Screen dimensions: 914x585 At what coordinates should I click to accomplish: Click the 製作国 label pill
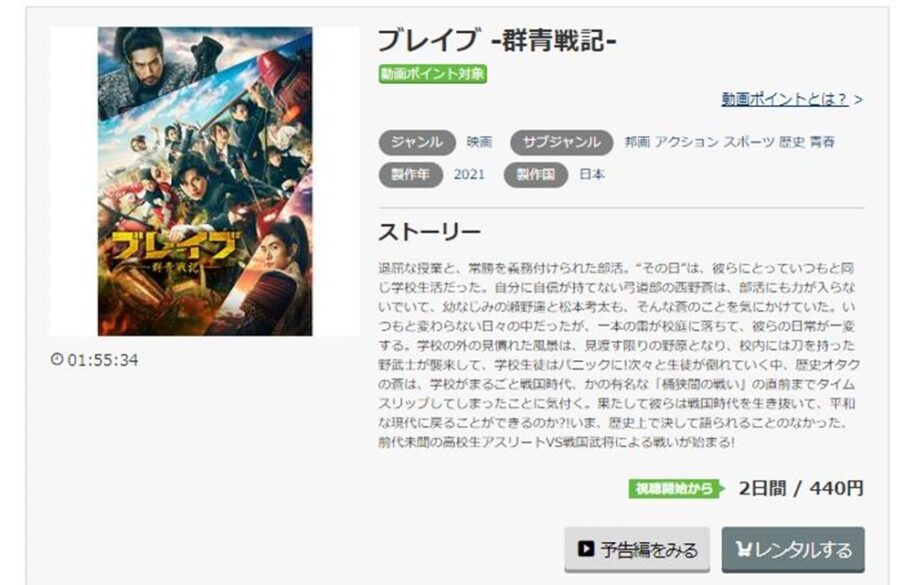point(536,175)
